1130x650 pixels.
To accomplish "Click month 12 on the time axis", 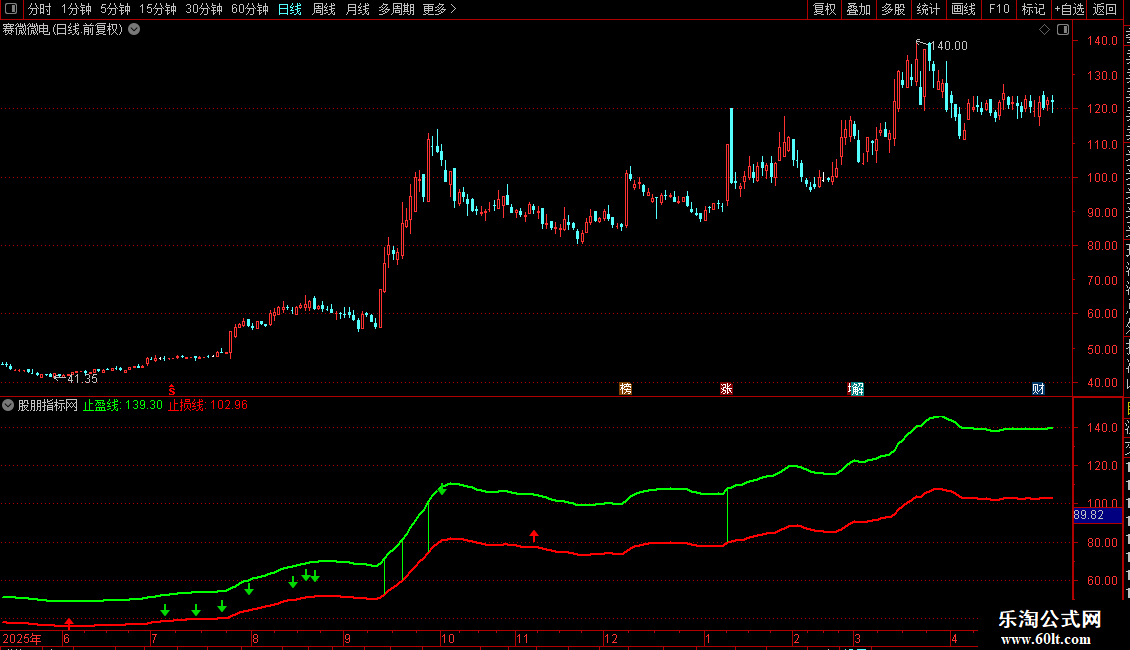I will pos(610,638).
